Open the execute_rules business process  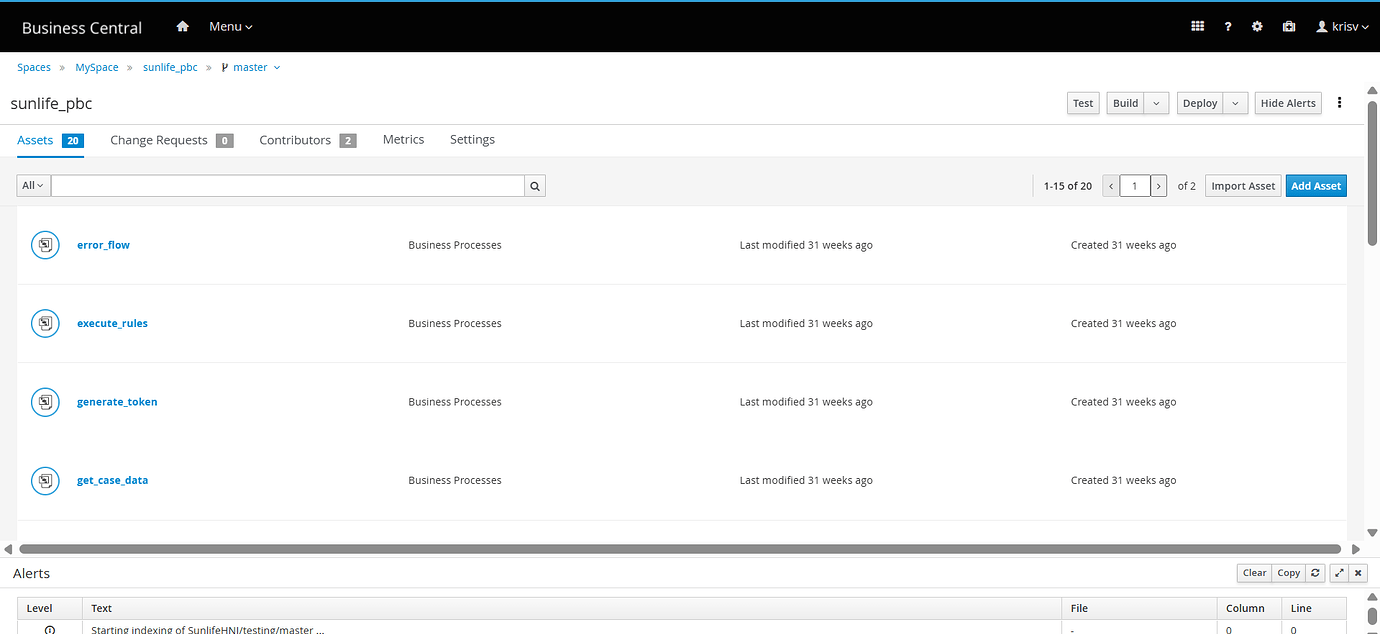click(x=112, y=322)
